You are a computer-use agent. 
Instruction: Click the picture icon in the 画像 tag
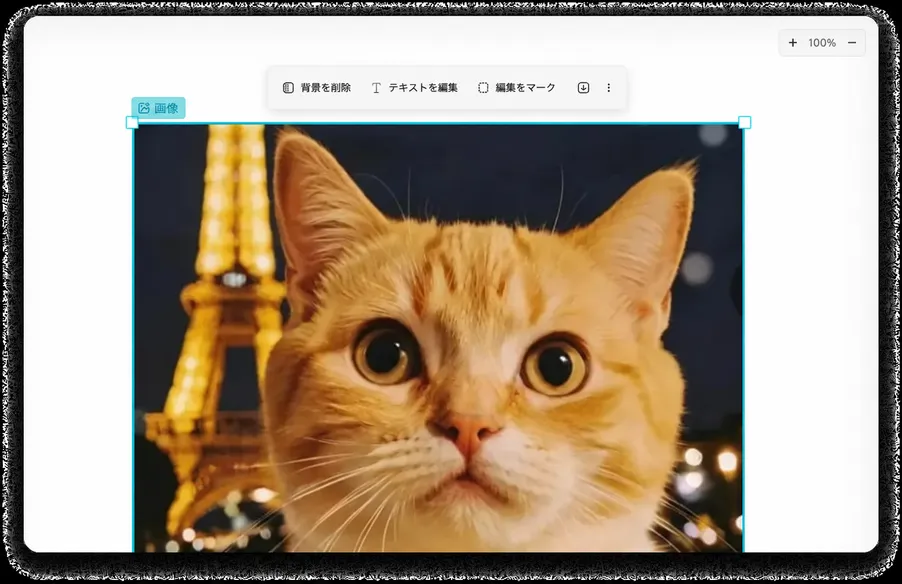(144, 108)
